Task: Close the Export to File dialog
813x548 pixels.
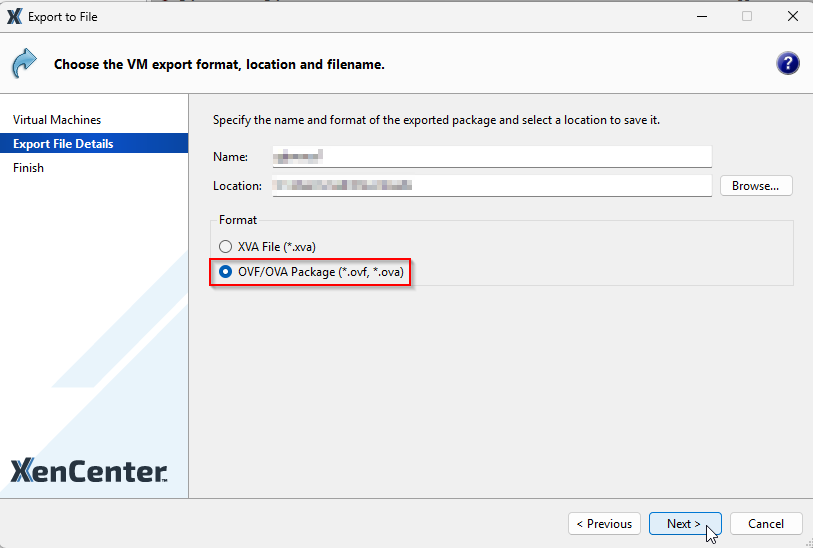Action: pos(792,17)
